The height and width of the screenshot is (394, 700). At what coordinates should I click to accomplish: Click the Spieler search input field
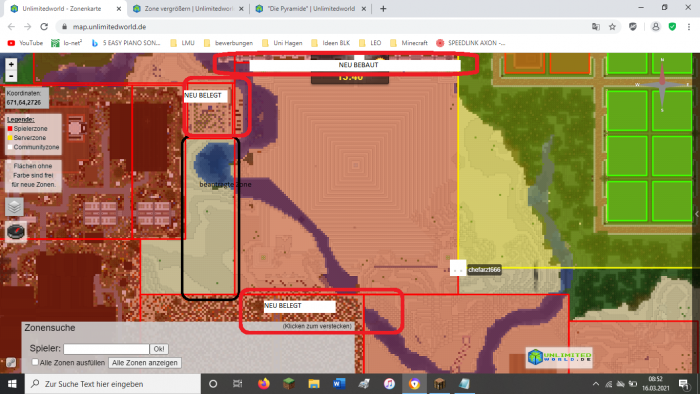pos(106,348)
